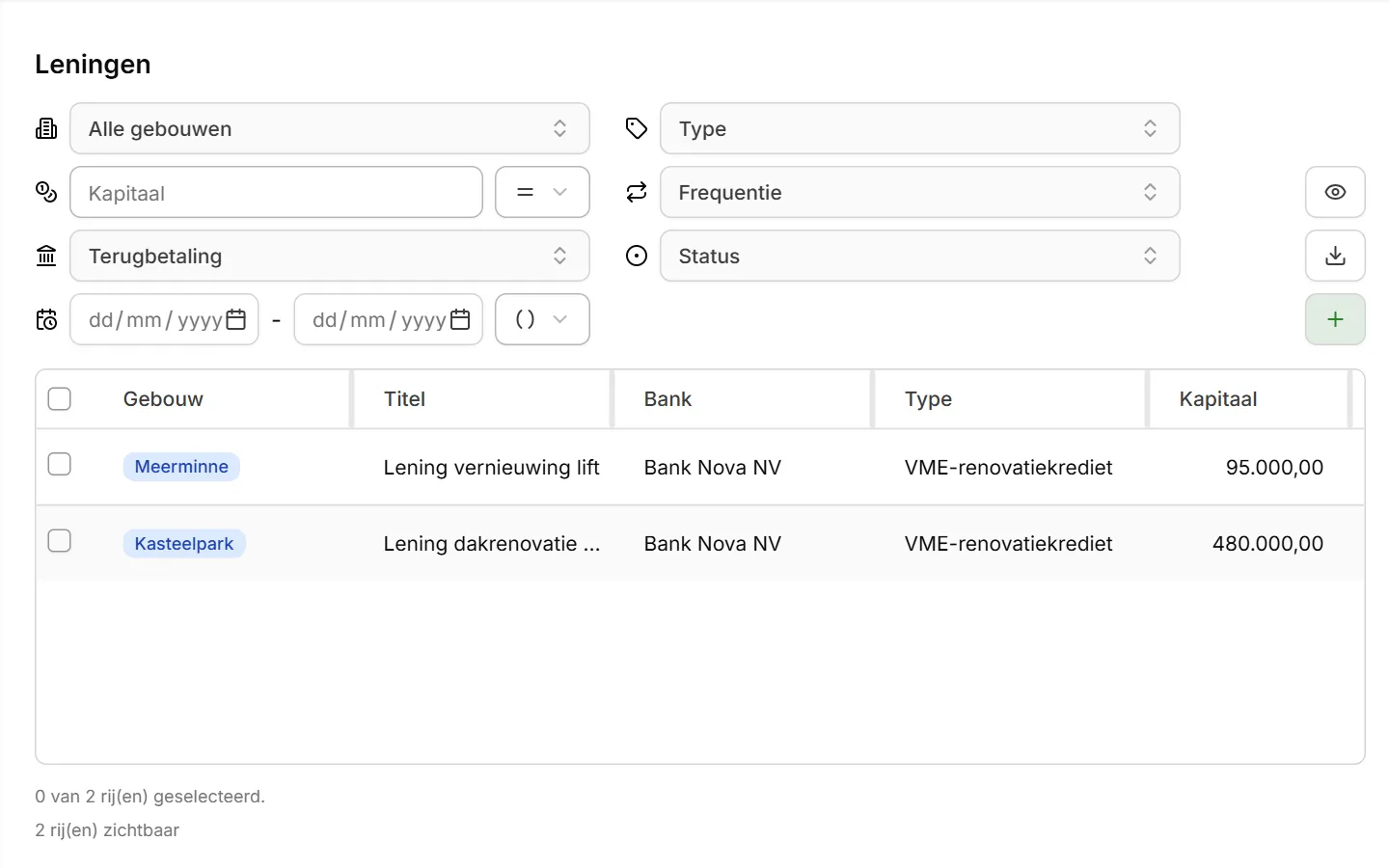Screen dimensions: 1389x868
Task: Sort by Bank column header
Action: 667,399
